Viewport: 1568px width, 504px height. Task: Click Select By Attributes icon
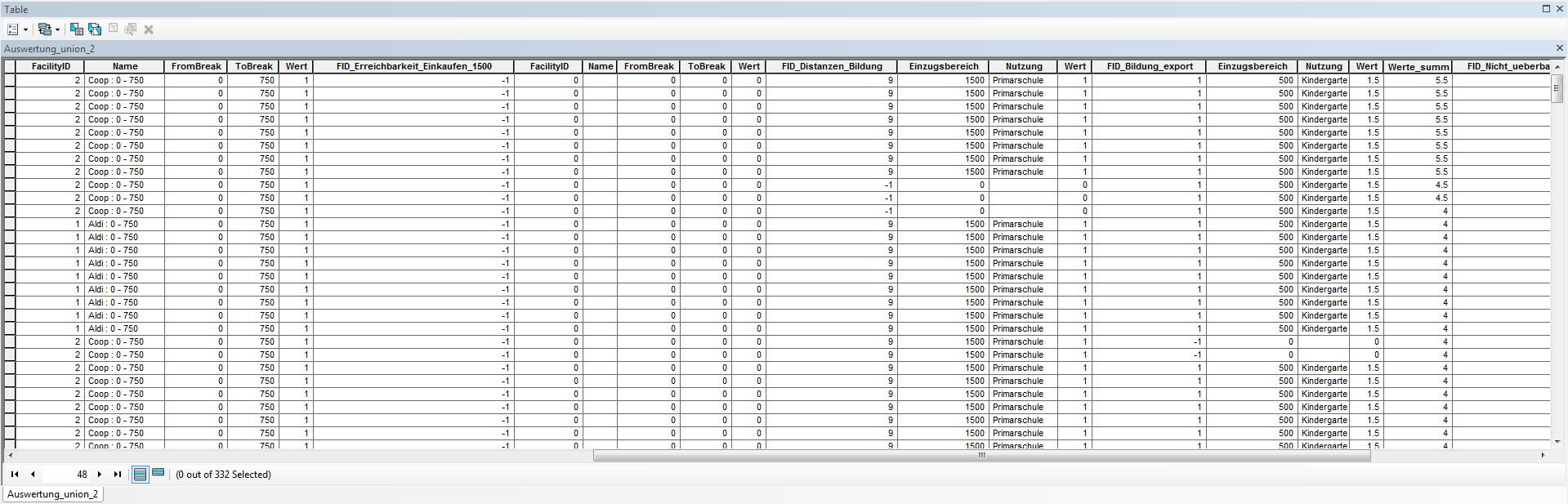[77, 29]
